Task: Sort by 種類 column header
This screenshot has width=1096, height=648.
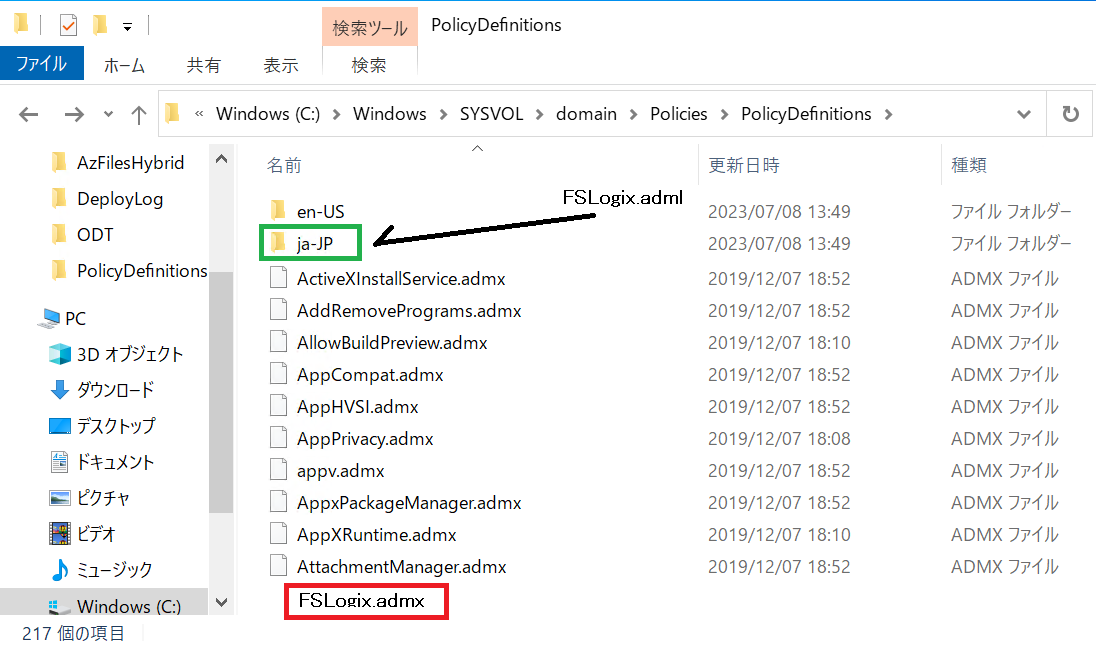Action: point(969,166)
